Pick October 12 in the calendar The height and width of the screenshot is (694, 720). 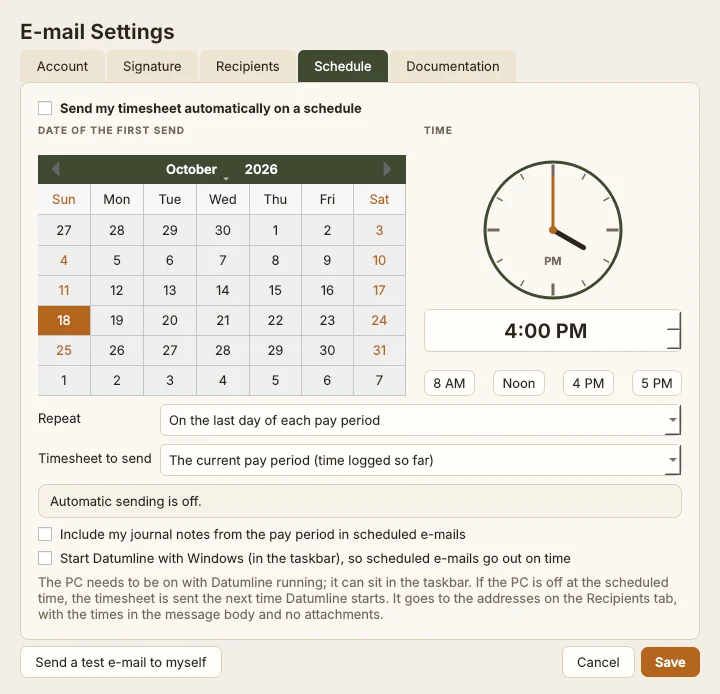117,290
